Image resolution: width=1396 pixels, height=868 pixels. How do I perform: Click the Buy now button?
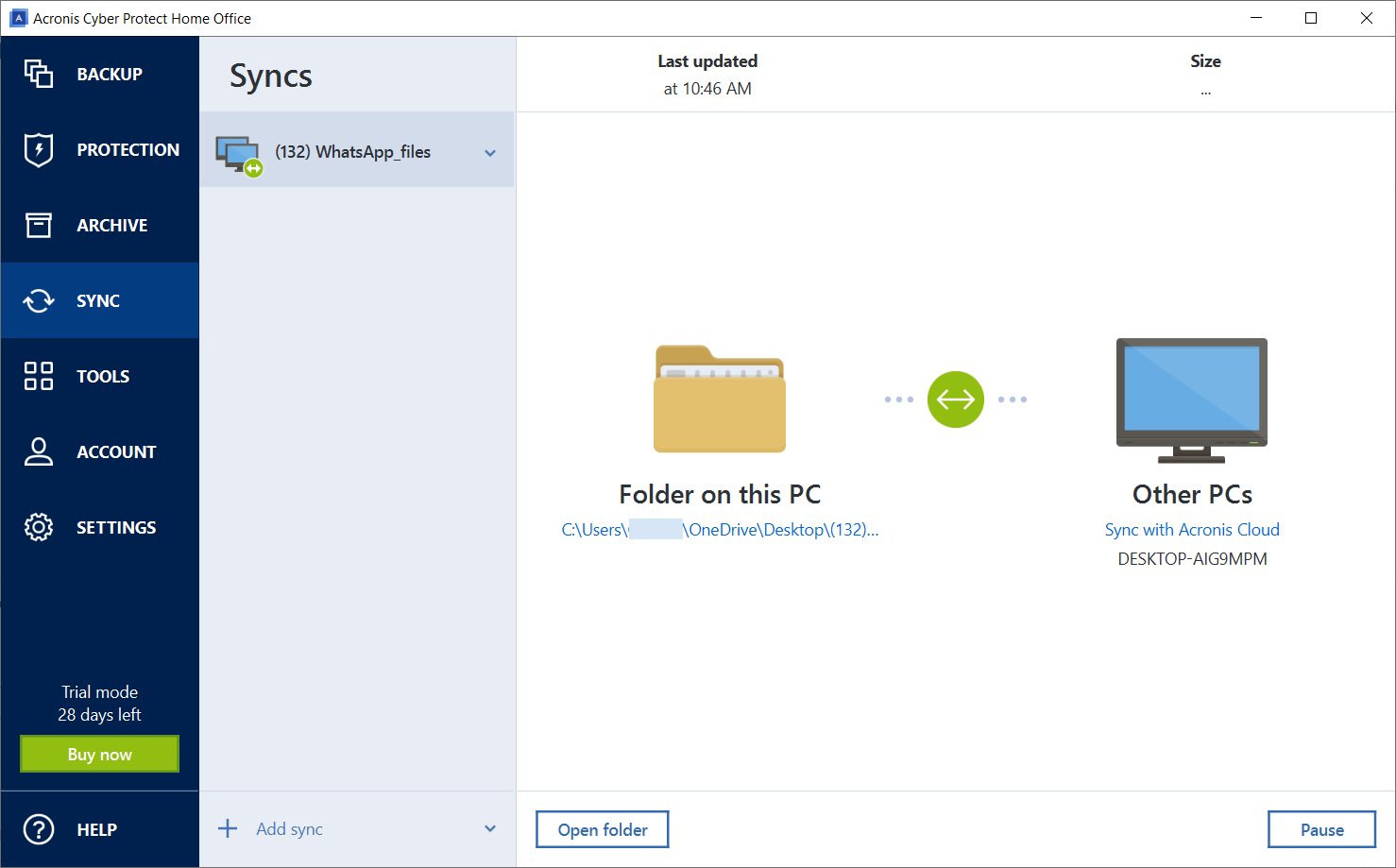pyautogui.click(x=99, y=754)
